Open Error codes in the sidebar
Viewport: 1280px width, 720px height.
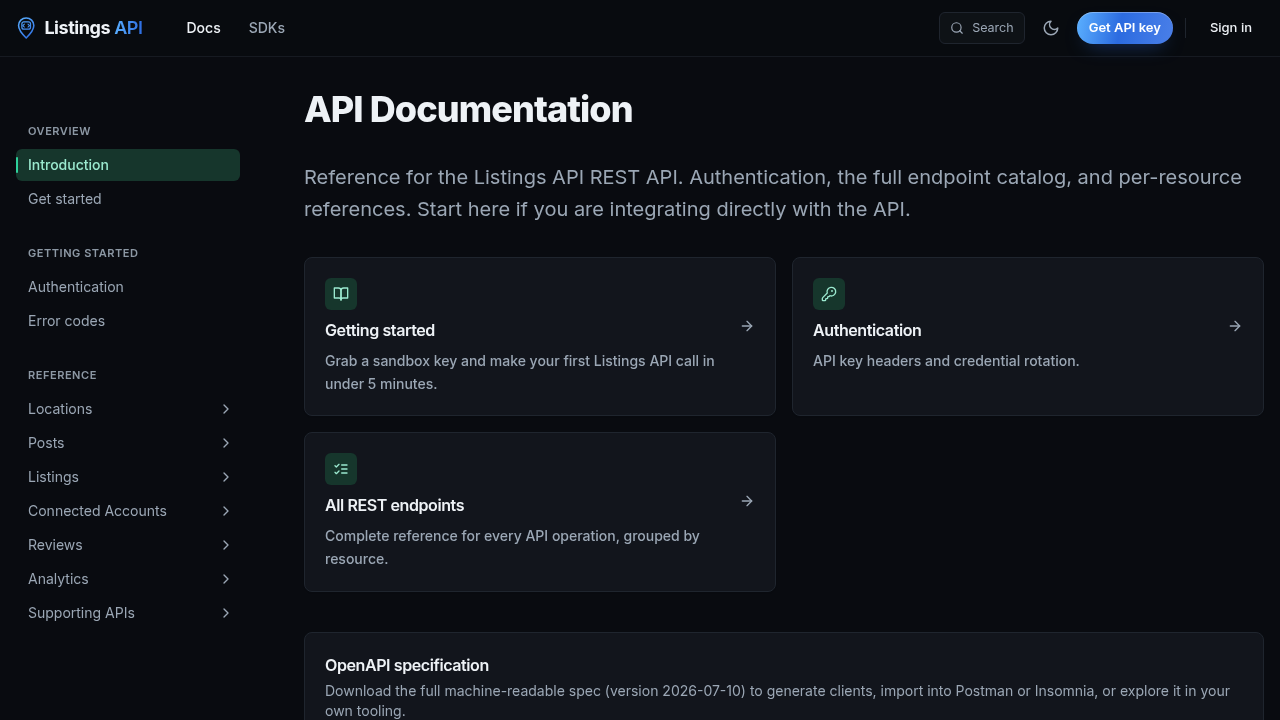tap(128, 321)
